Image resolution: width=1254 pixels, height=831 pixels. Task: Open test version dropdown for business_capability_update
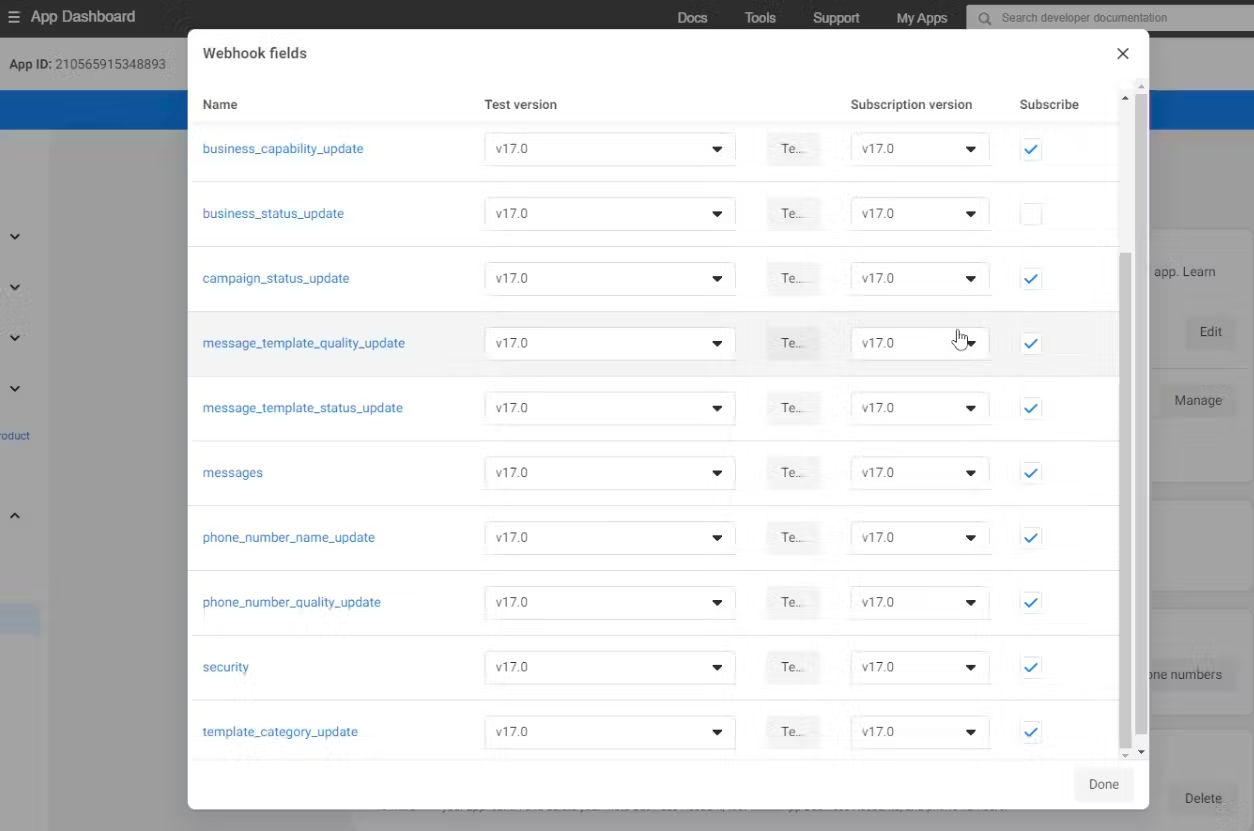click(610, 149)
